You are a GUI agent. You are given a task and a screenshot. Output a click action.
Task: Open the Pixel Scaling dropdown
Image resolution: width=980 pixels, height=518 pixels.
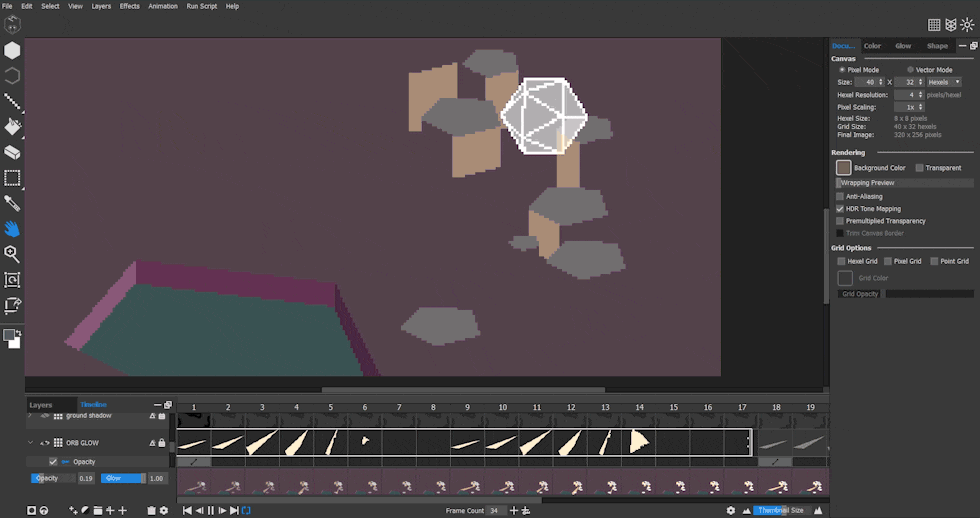(909, 107)
